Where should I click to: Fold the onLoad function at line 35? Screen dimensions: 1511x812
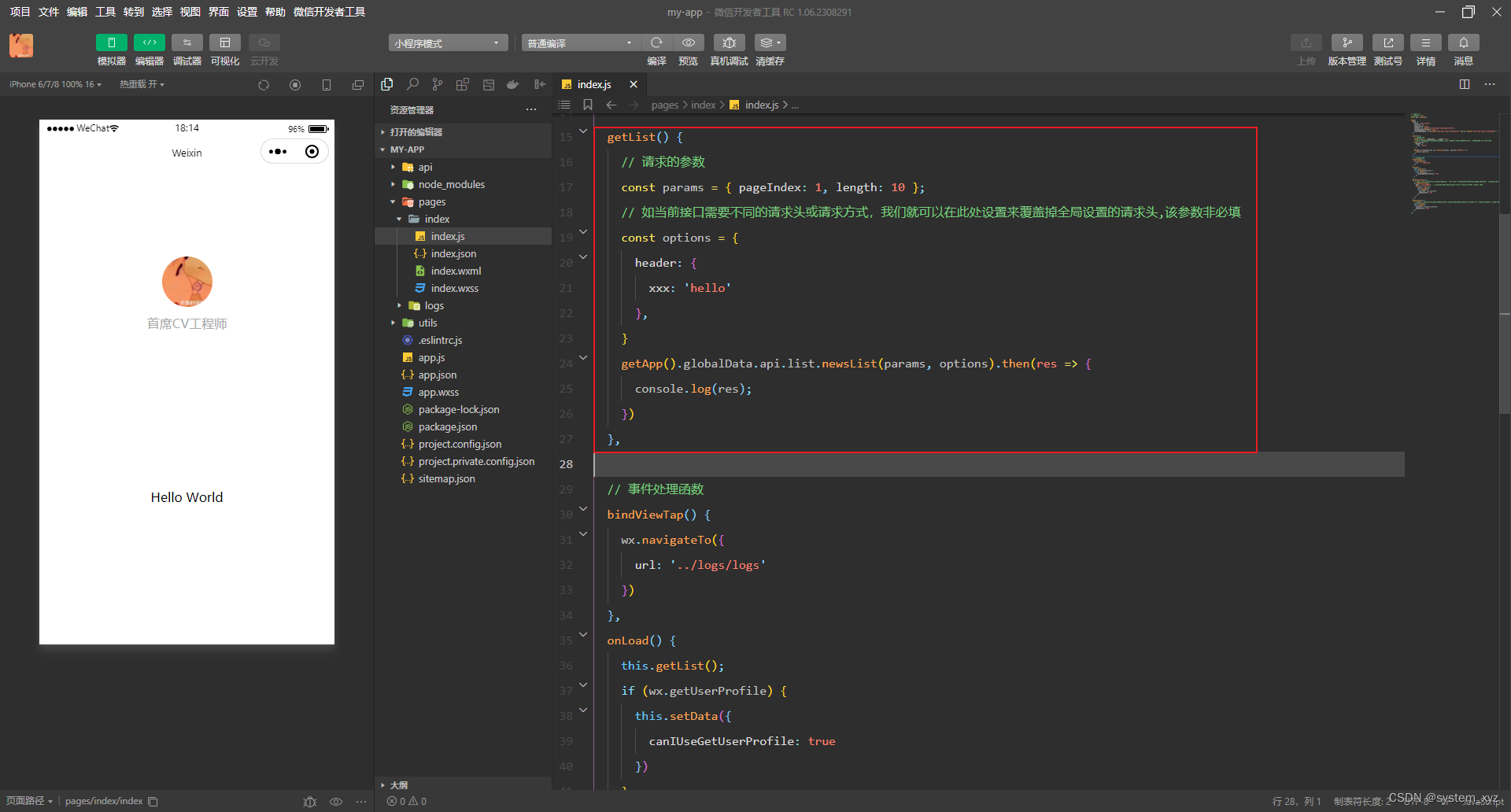(583, 634)
